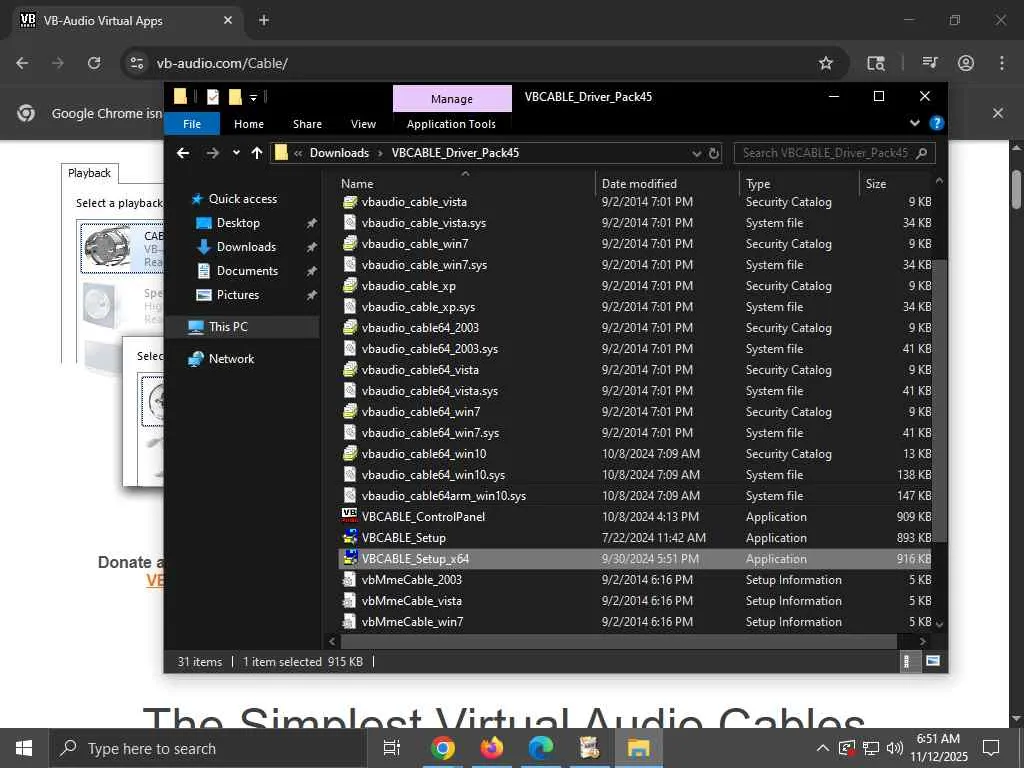1024x768 pixels.
Task: Open the Share ribbon tab
Action: [307, 124]
